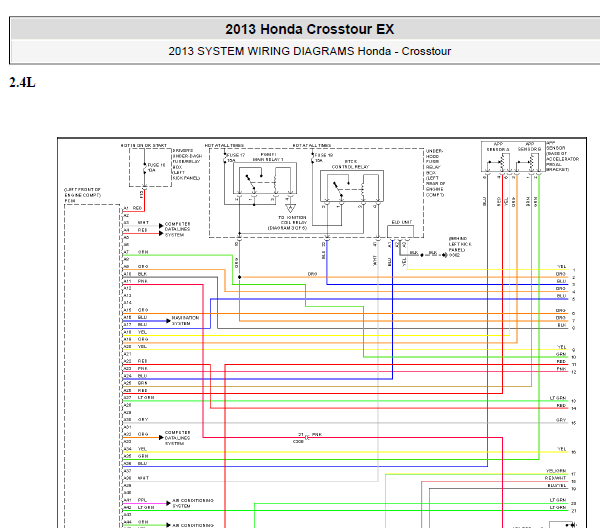The width and height of the screenshot is (600, 528).
Task: Click the A41 PPL pin label
Action: pos(135,500)
